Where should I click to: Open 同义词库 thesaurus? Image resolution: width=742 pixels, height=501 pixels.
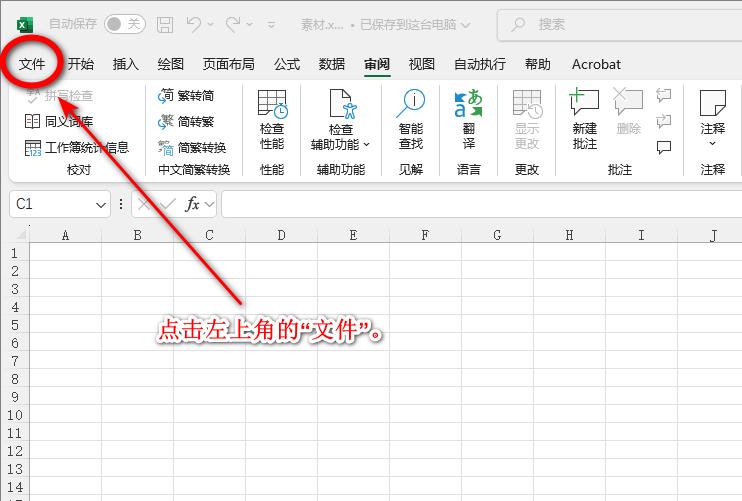[58, 122]
